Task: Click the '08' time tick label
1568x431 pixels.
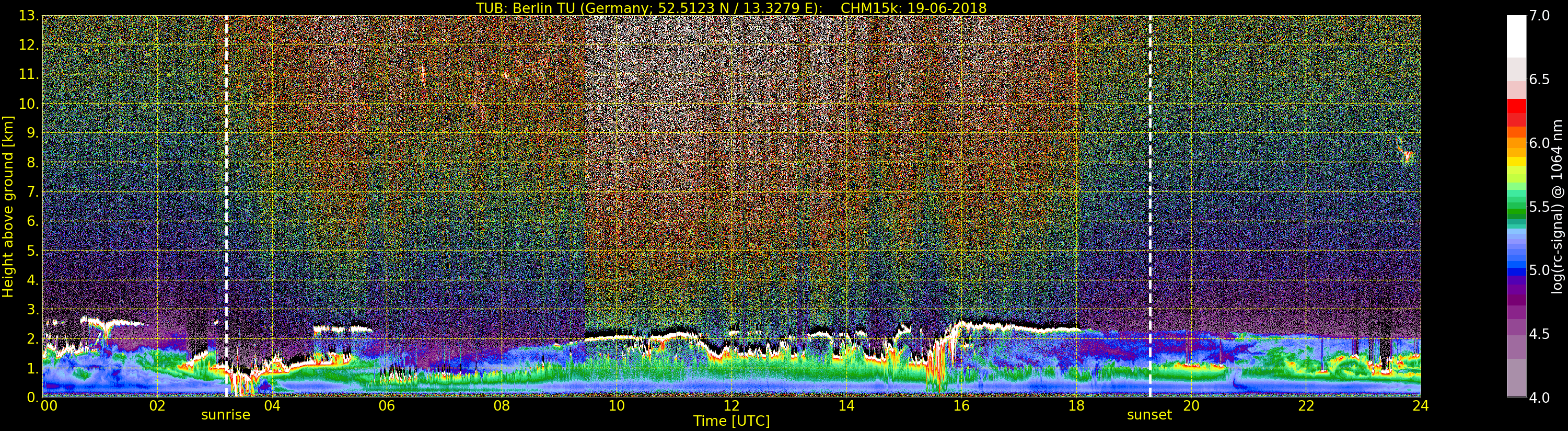Action: (x=502, y=405)
